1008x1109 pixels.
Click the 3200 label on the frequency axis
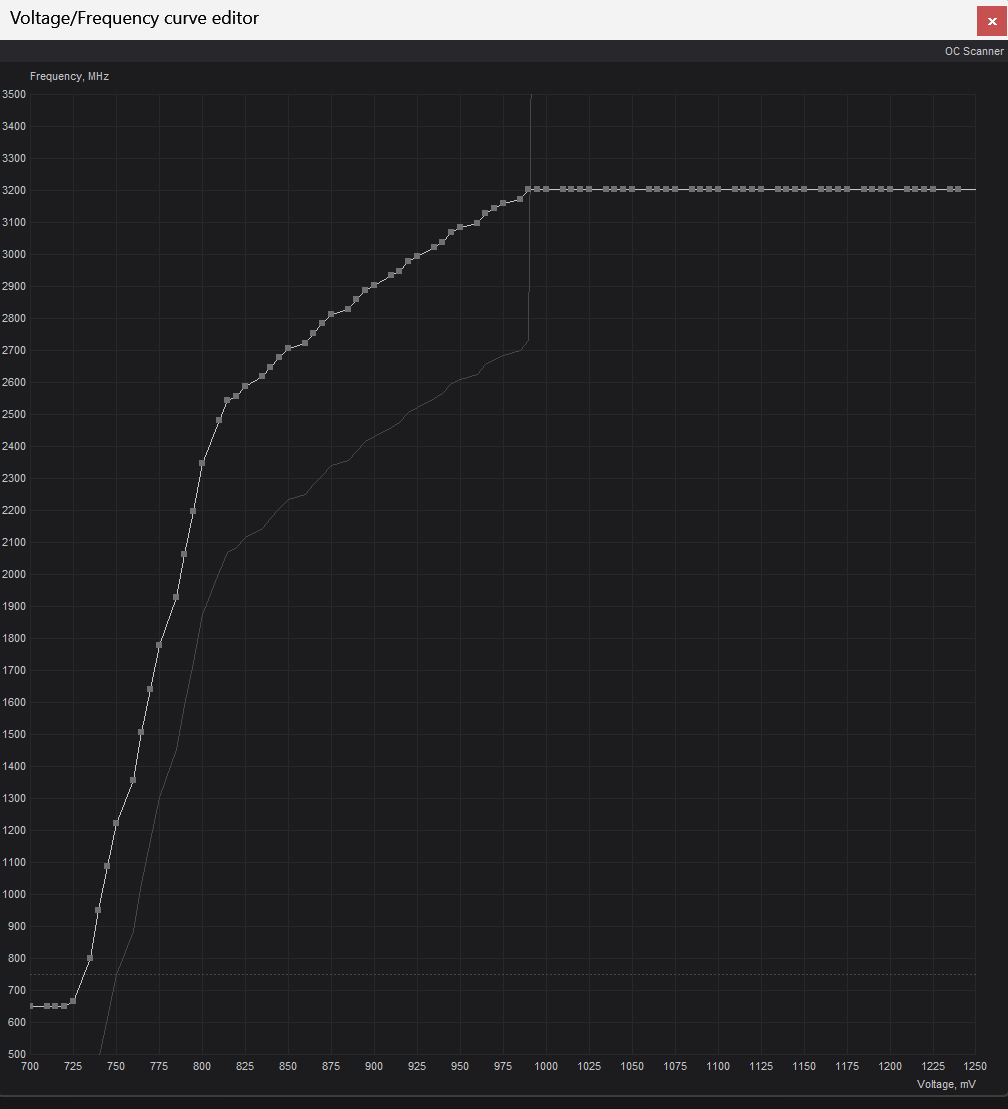pos(13,190)
